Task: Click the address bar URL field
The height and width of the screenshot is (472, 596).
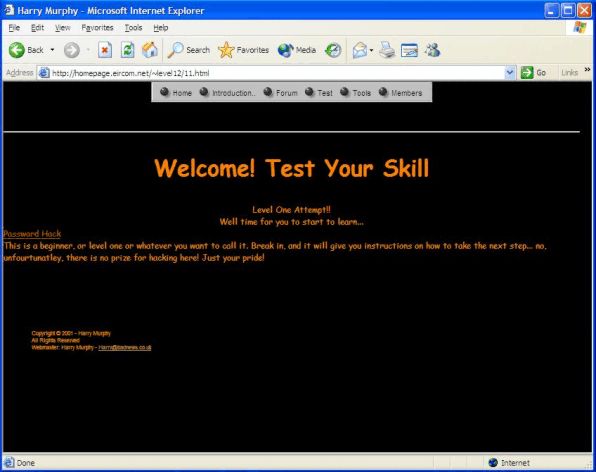Action: 277,73
